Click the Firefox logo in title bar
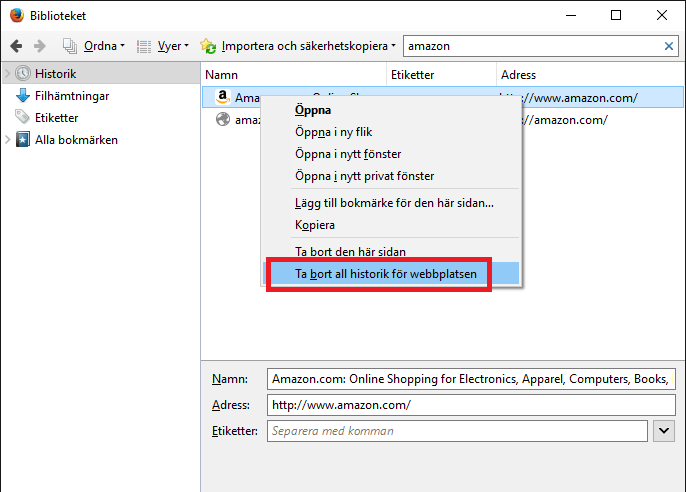Screen dimensions: 686x492 click(x=17, y=15)
